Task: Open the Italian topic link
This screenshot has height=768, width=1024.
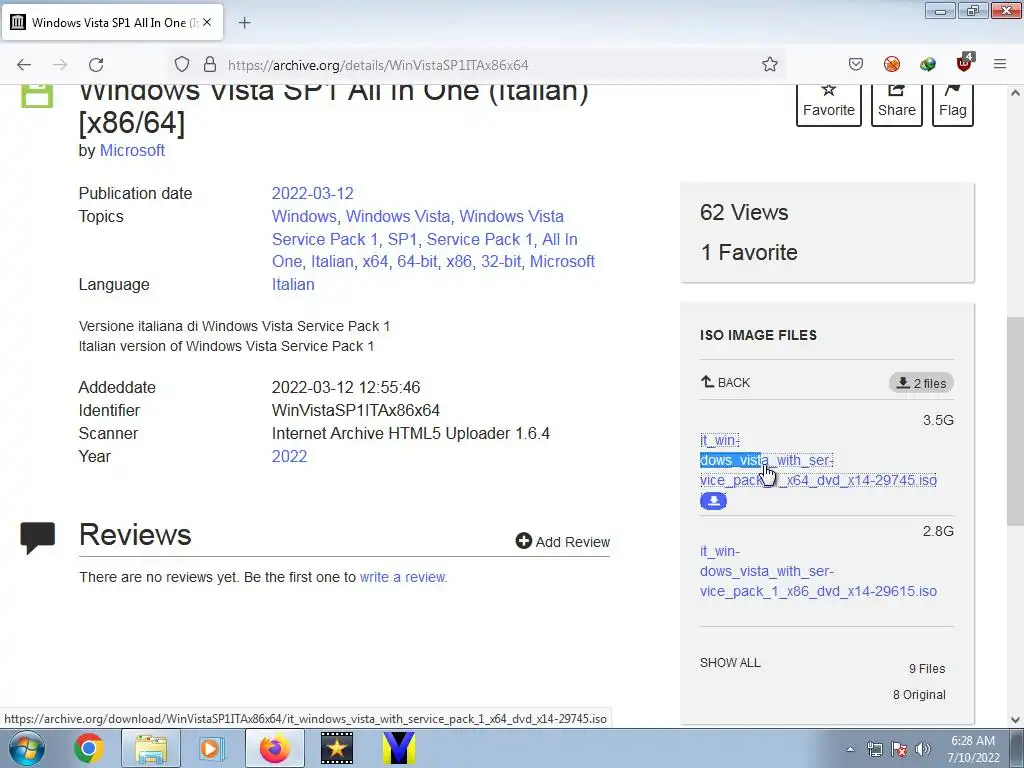Action: [x=332, y=261]
